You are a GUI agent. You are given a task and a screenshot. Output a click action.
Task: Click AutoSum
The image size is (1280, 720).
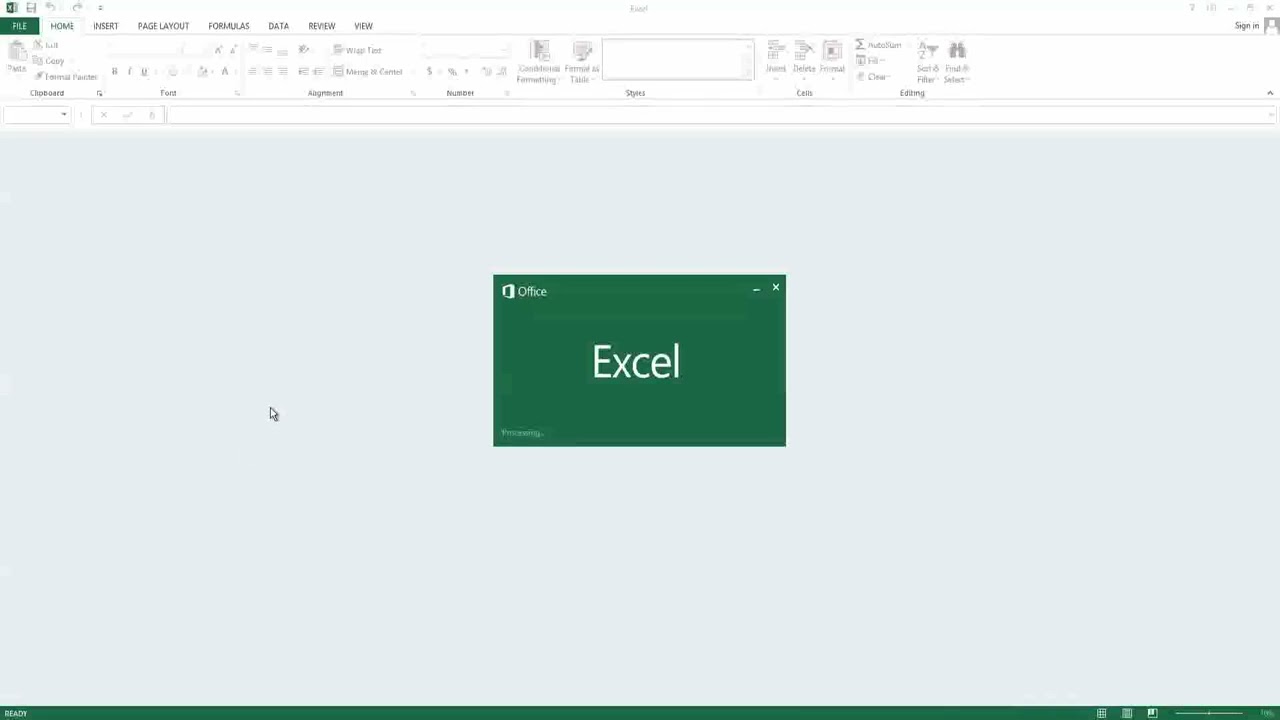point(879,46)
